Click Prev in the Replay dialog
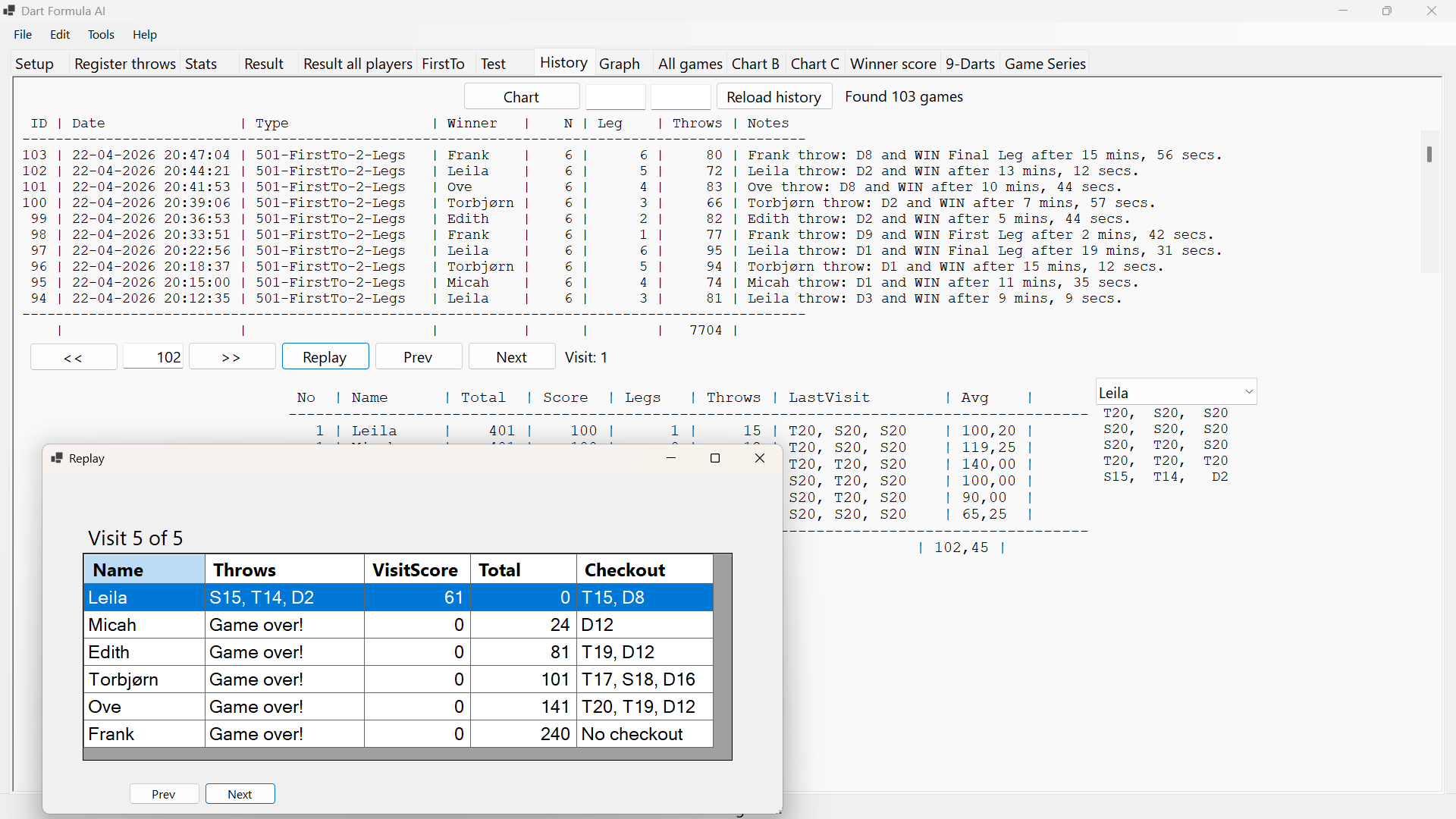Viewport: 1456px width, 819px height. coord(164,794)
